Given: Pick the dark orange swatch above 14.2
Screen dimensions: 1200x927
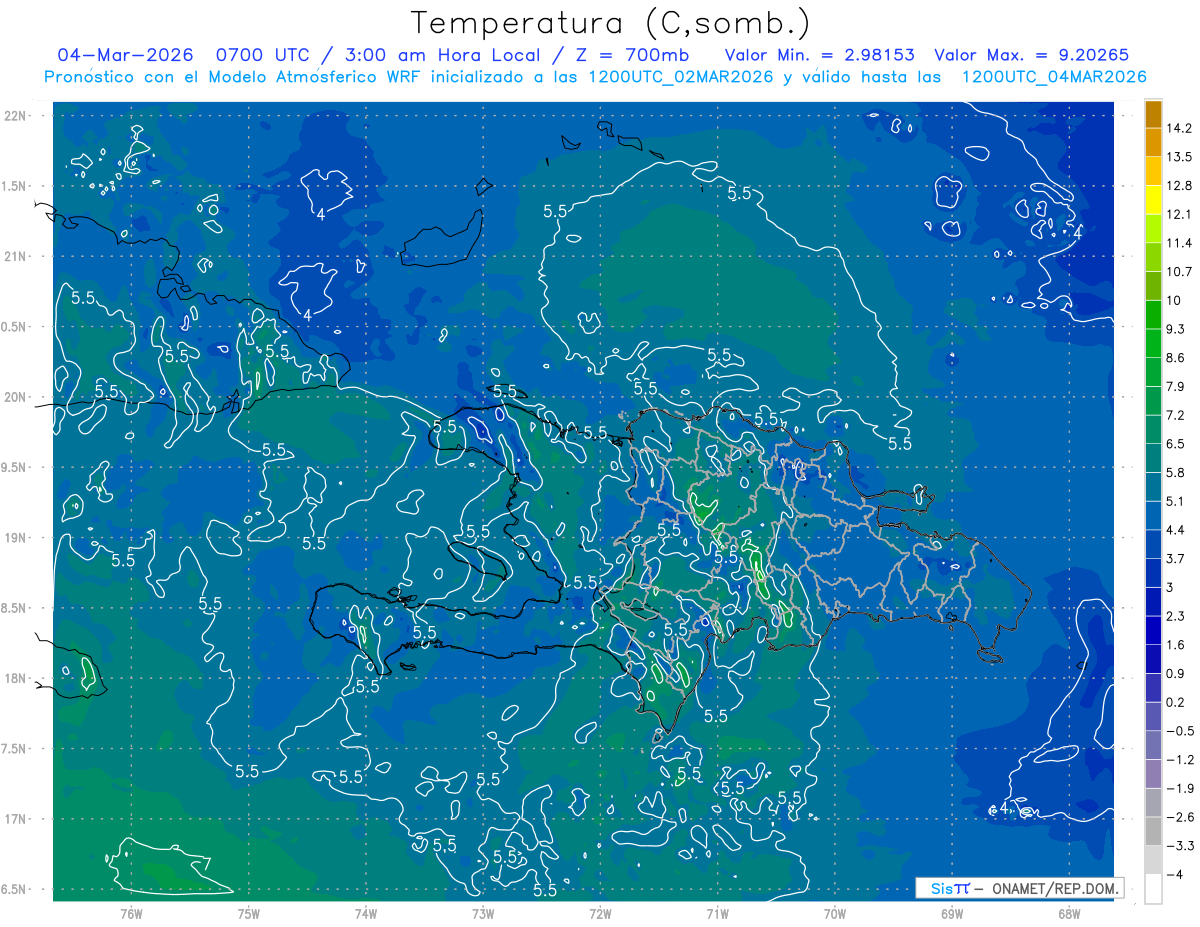Looking at the screenshot, I should point(1153,114).
